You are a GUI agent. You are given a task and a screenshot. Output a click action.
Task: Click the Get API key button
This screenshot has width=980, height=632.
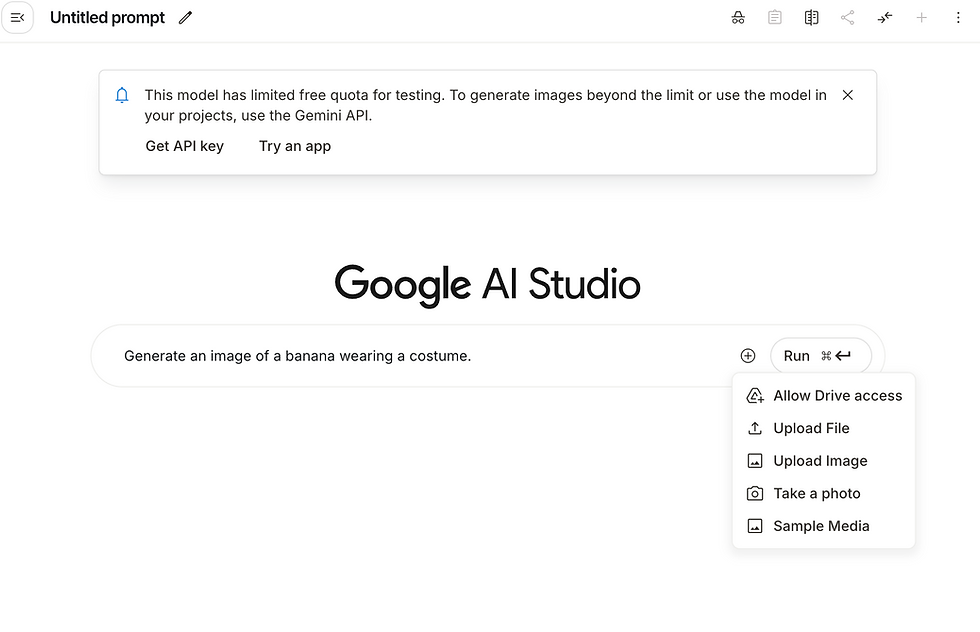click(184, 146)
